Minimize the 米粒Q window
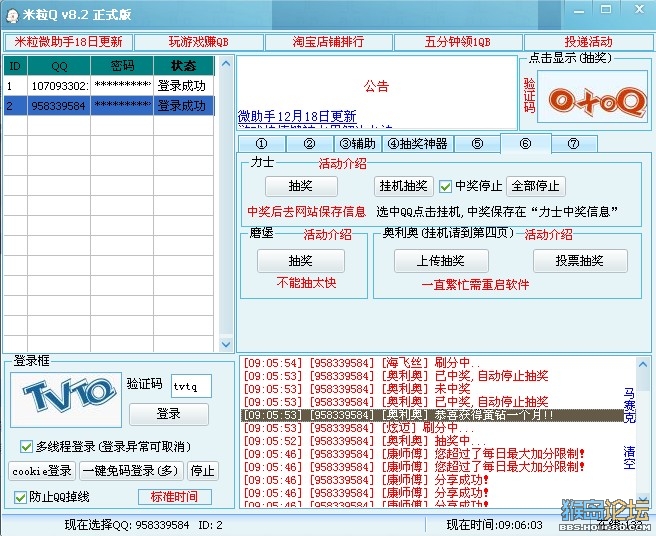This screenshot has height=536, width=656. pos(579,11)
